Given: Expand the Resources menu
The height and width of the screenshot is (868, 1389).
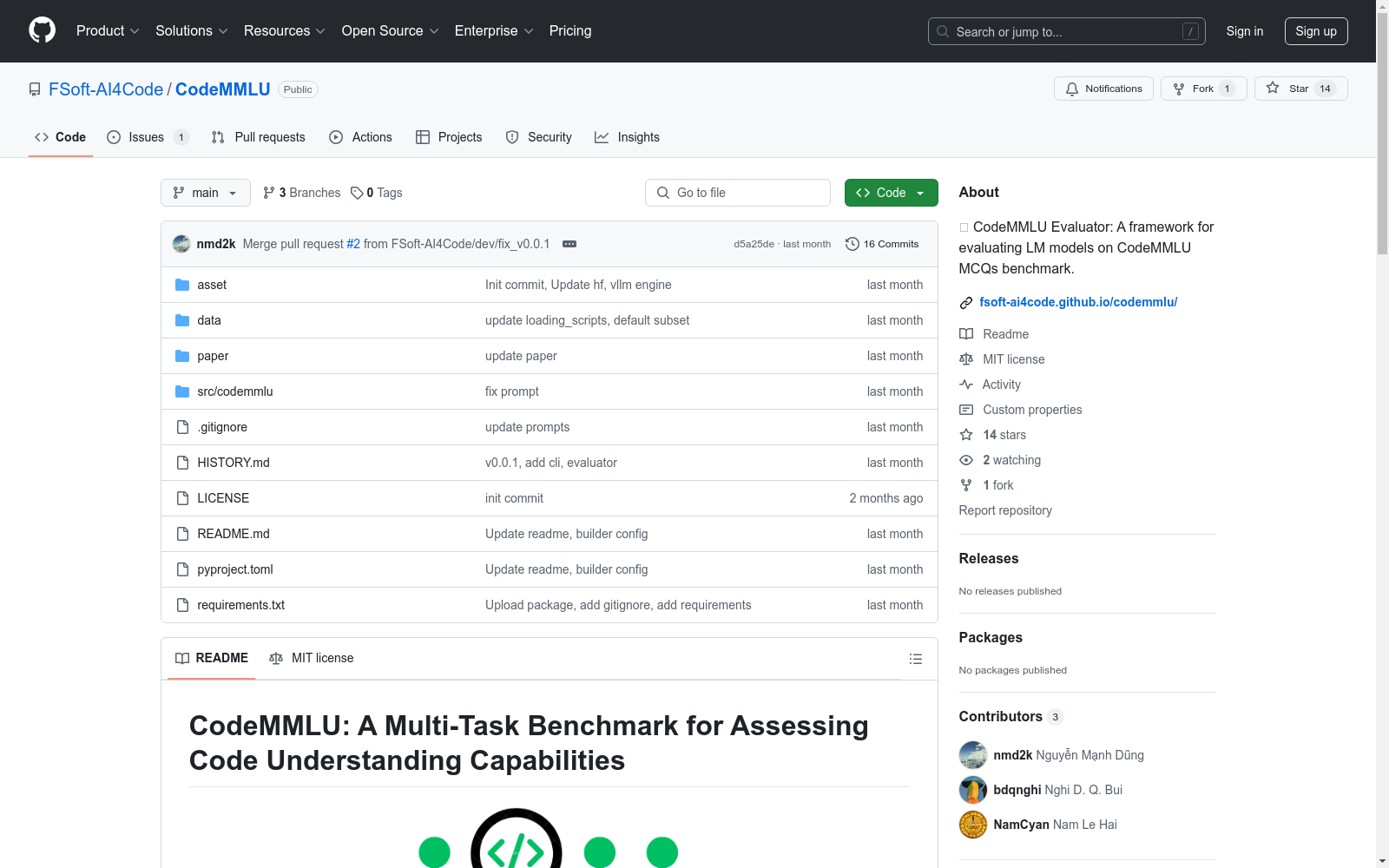Looking at the screenshot, I should point(285,31).
